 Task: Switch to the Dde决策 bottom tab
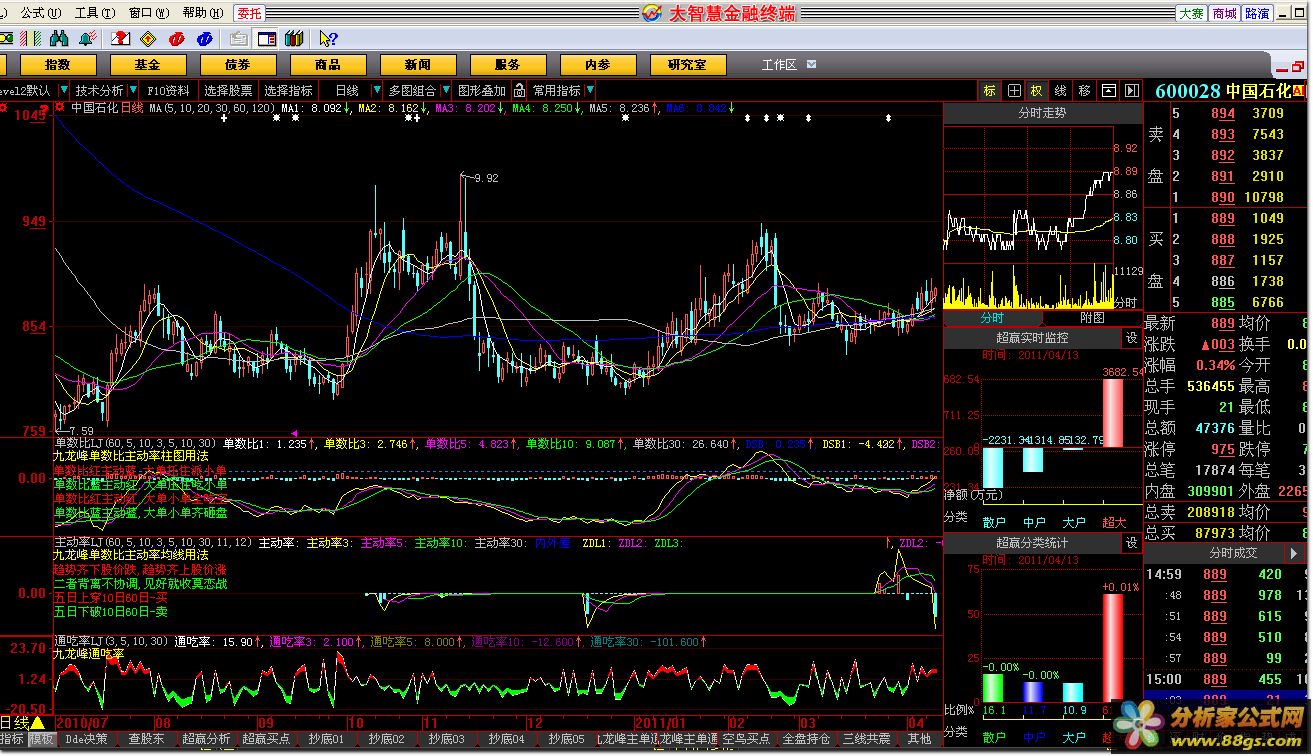coord(87,739)
